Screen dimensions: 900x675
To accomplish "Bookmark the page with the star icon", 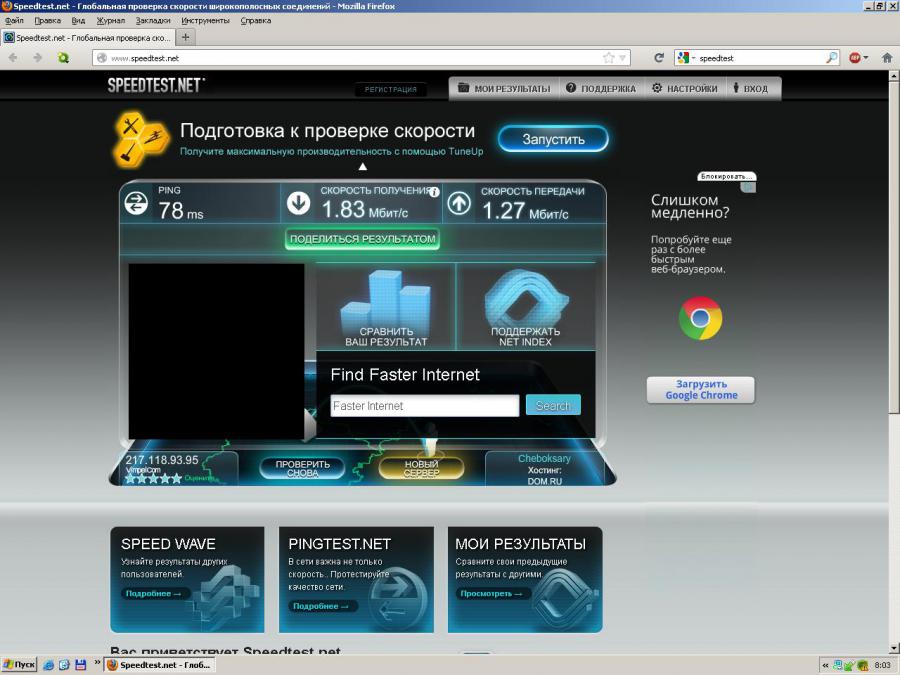I will click(x=608, y=57).
